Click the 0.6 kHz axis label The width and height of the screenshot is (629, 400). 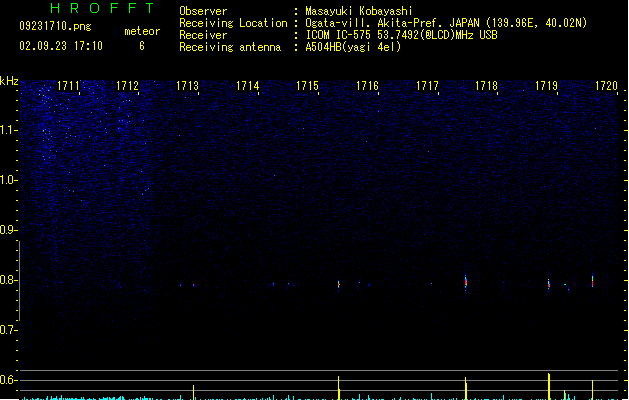(x=7, y=380)
